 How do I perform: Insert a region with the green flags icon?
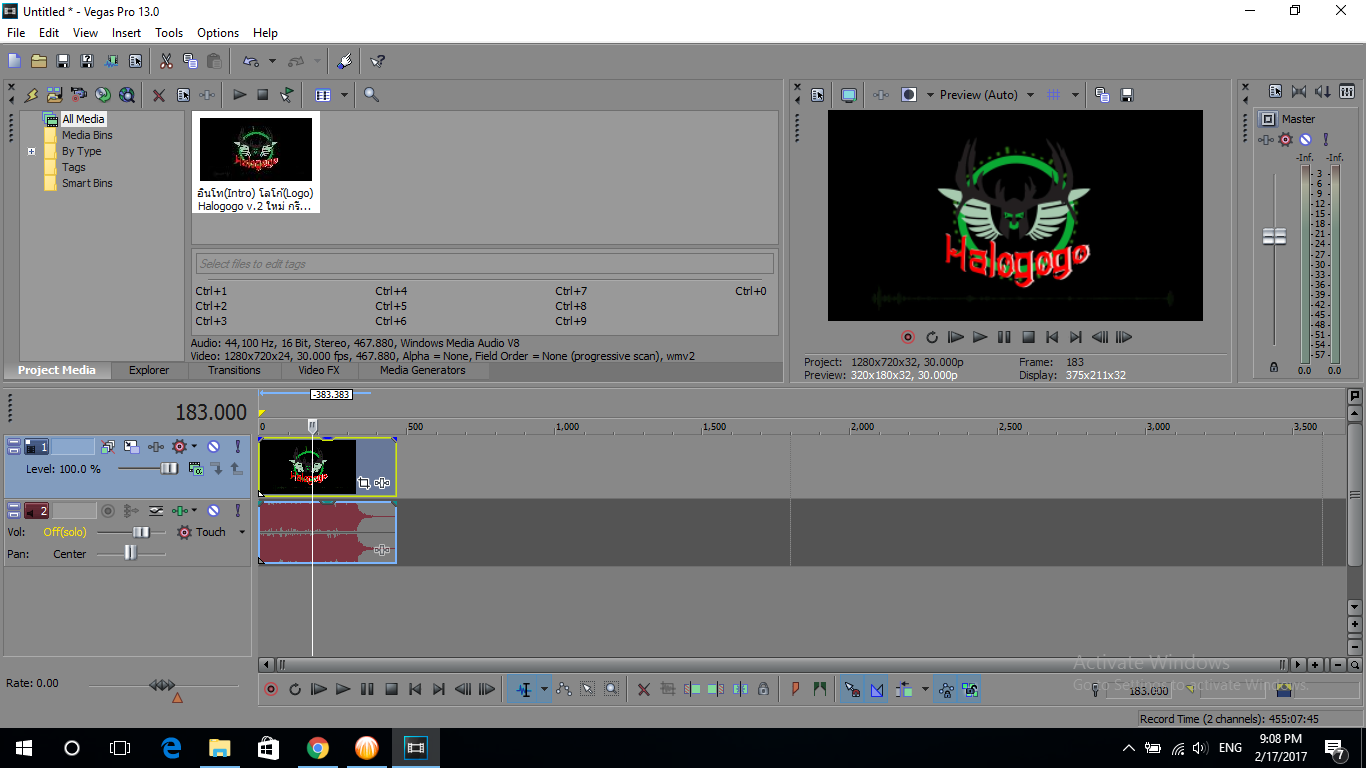(x=820, y=689)
